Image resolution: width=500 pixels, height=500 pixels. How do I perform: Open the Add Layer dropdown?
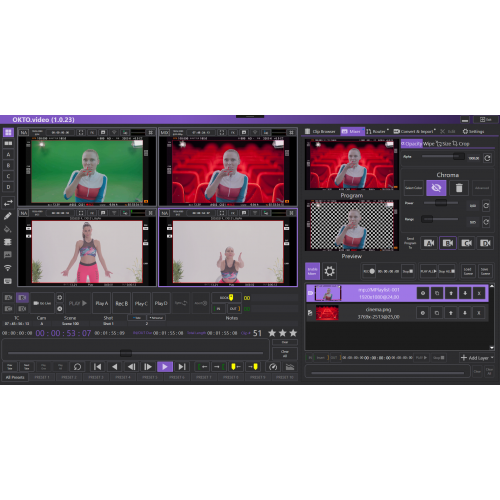coord(477,358)
